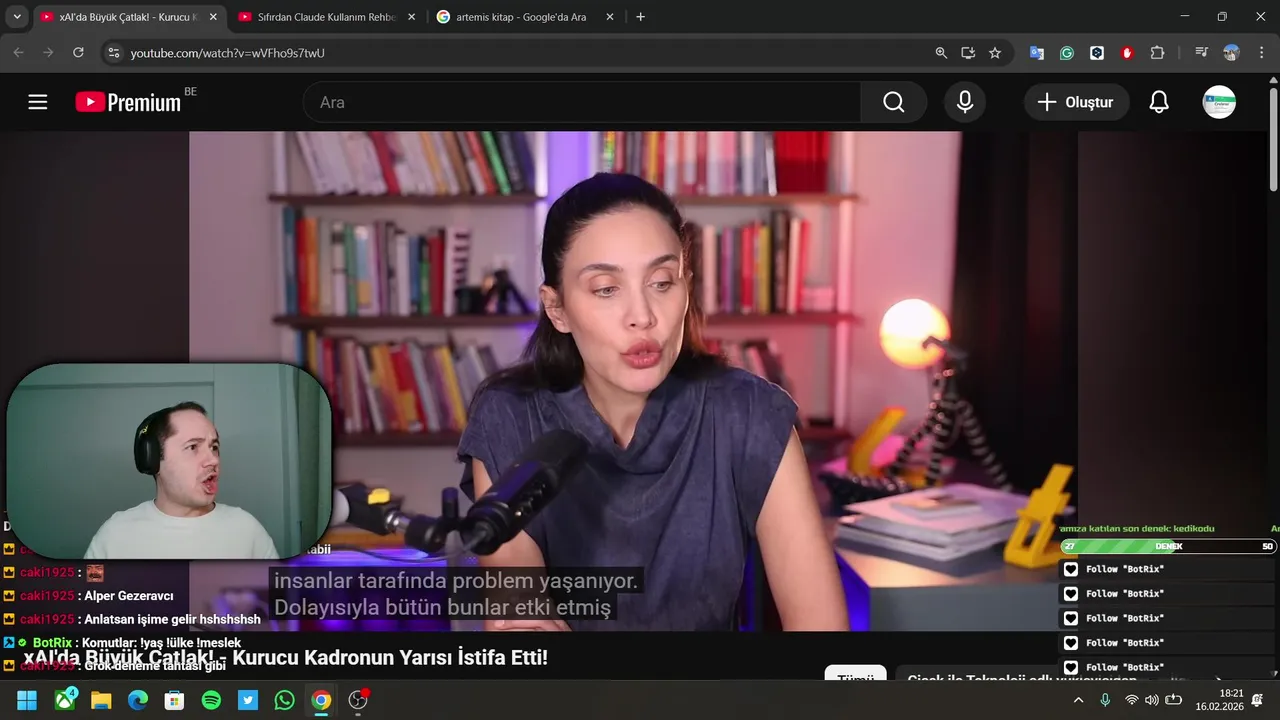
Task: Open Spotify from taskbar
Action: 211,700
